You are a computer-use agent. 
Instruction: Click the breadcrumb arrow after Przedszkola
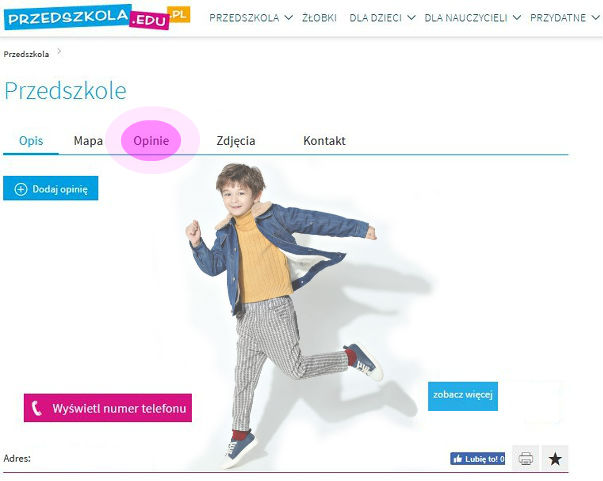click(x=59, y=52)
